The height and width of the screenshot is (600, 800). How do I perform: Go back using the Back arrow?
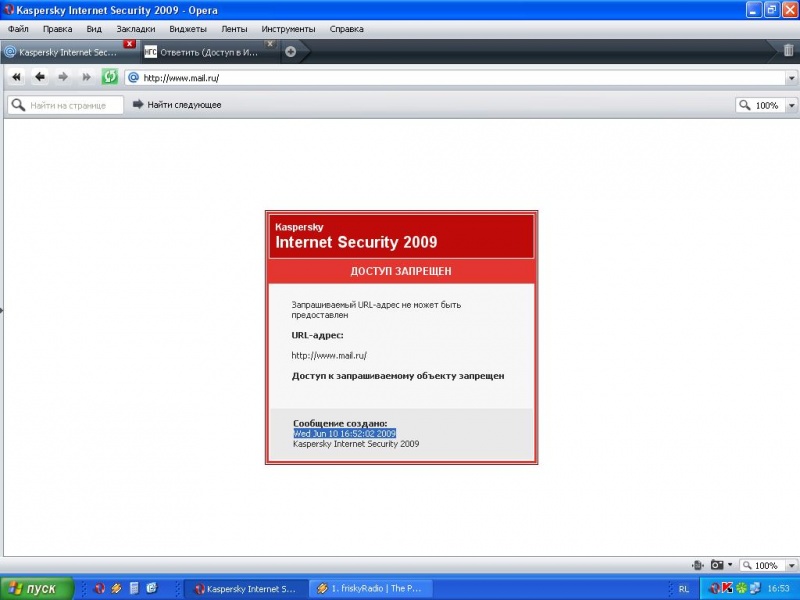40,77
